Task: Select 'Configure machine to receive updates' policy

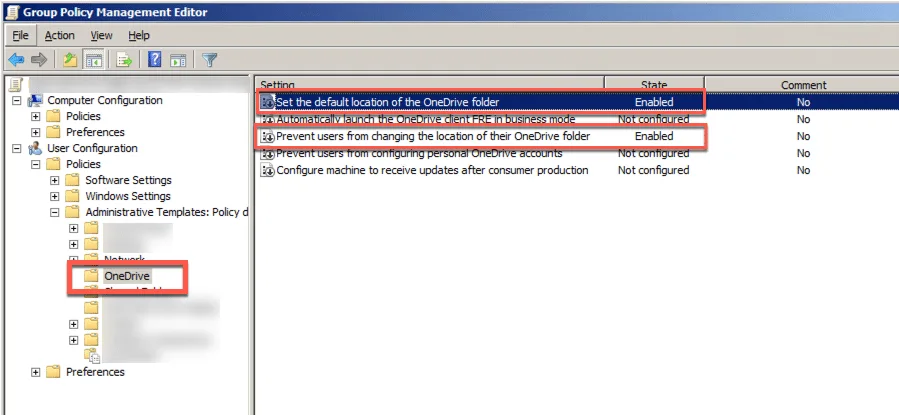Action: pos(431,171)
